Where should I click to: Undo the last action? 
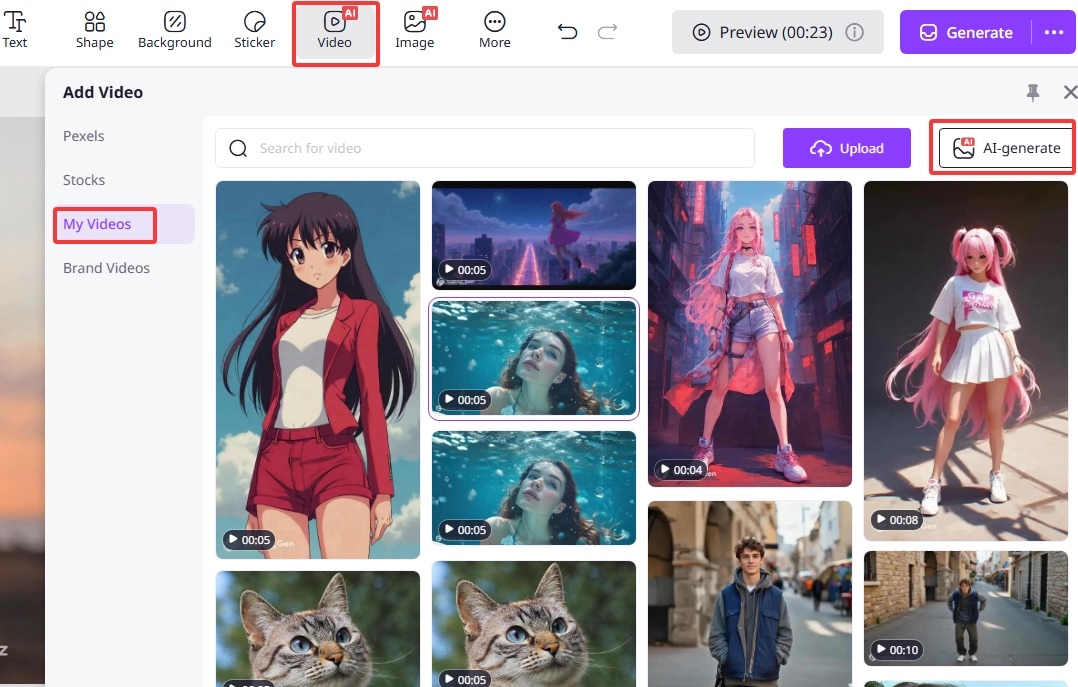[x=567, y=31]
